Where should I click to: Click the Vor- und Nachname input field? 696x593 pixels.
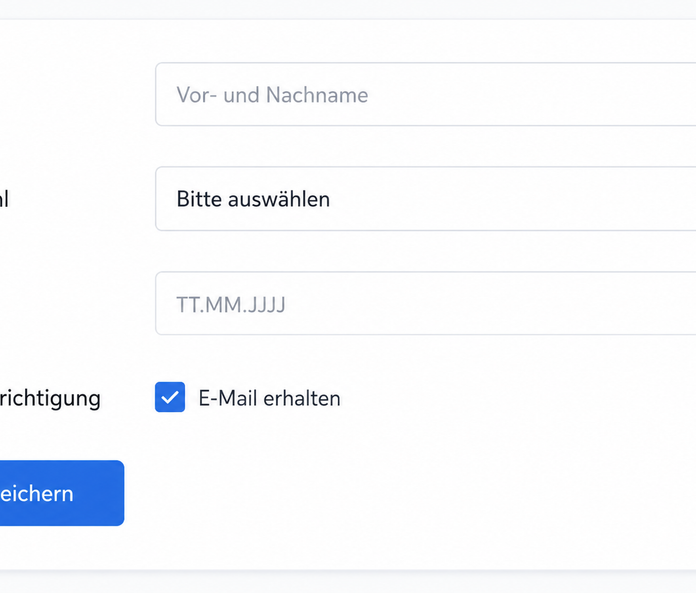point(425,94)
